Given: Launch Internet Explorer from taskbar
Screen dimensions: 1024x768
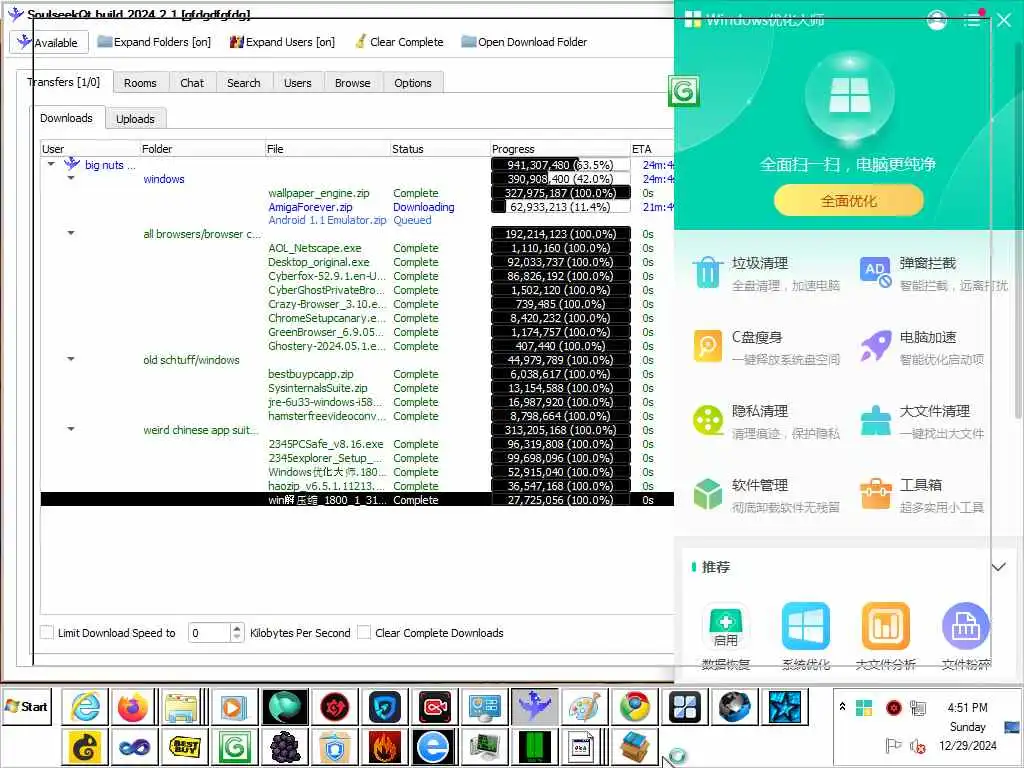Looking at the screenshot, I should [85, 707].
